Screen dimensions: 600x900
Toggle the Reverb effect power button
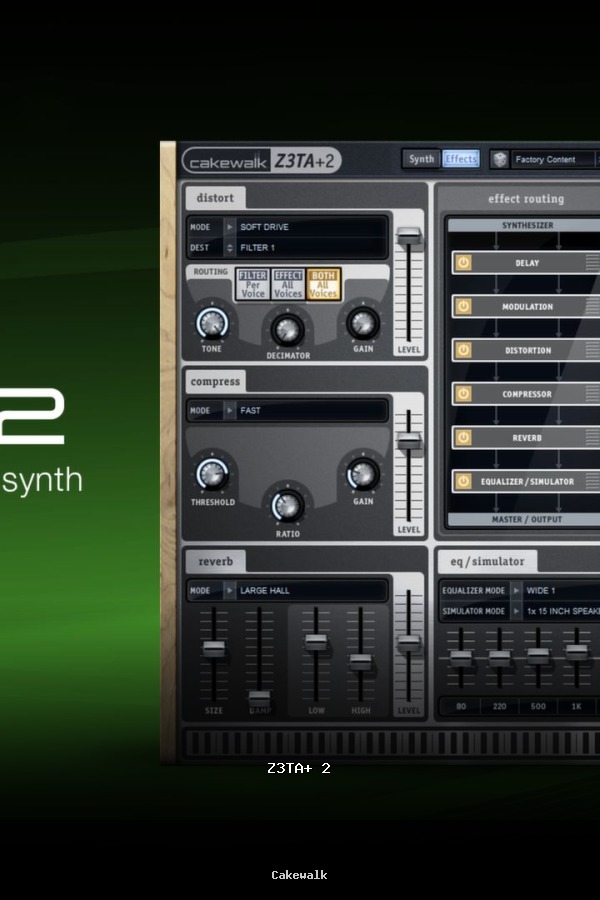pos(463,437)
